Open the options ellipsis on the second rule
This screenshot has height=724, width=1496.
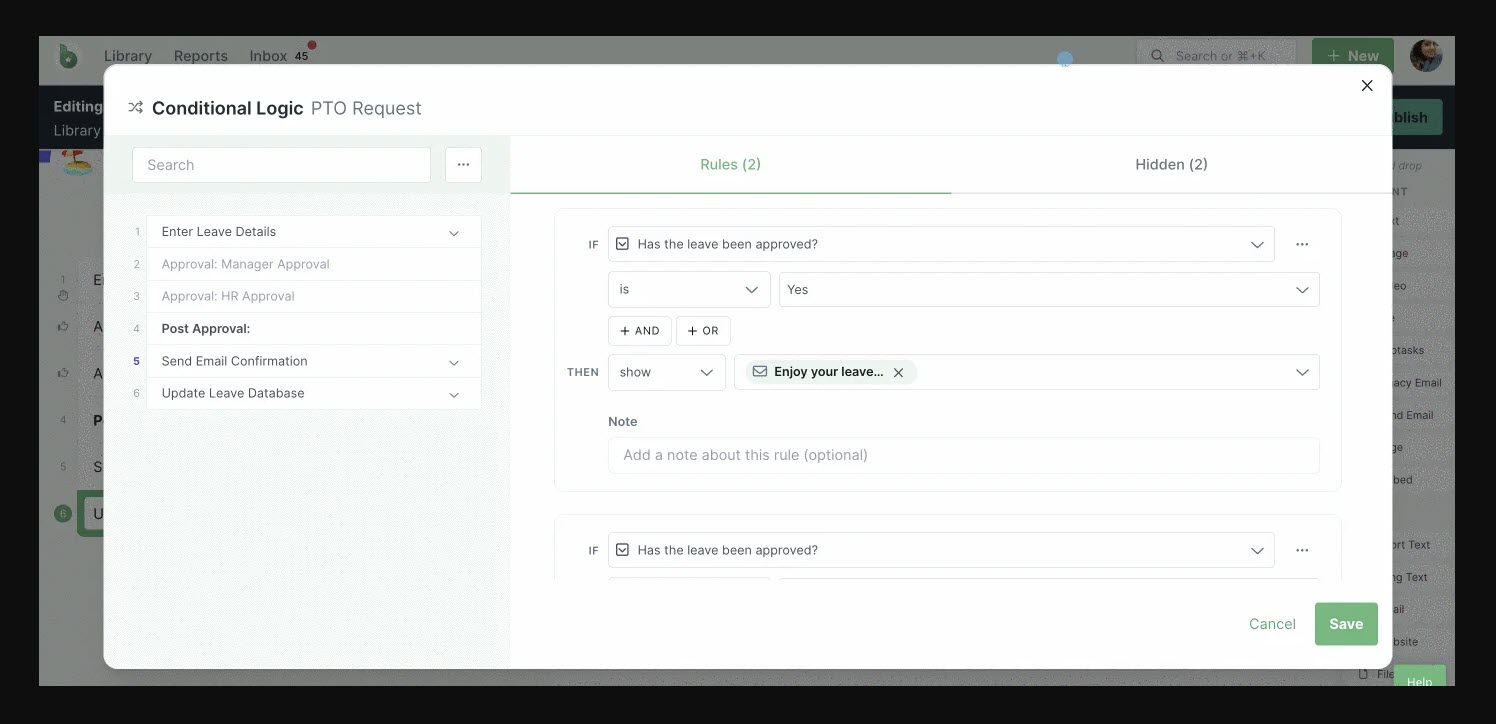[x=1303, y=549]
